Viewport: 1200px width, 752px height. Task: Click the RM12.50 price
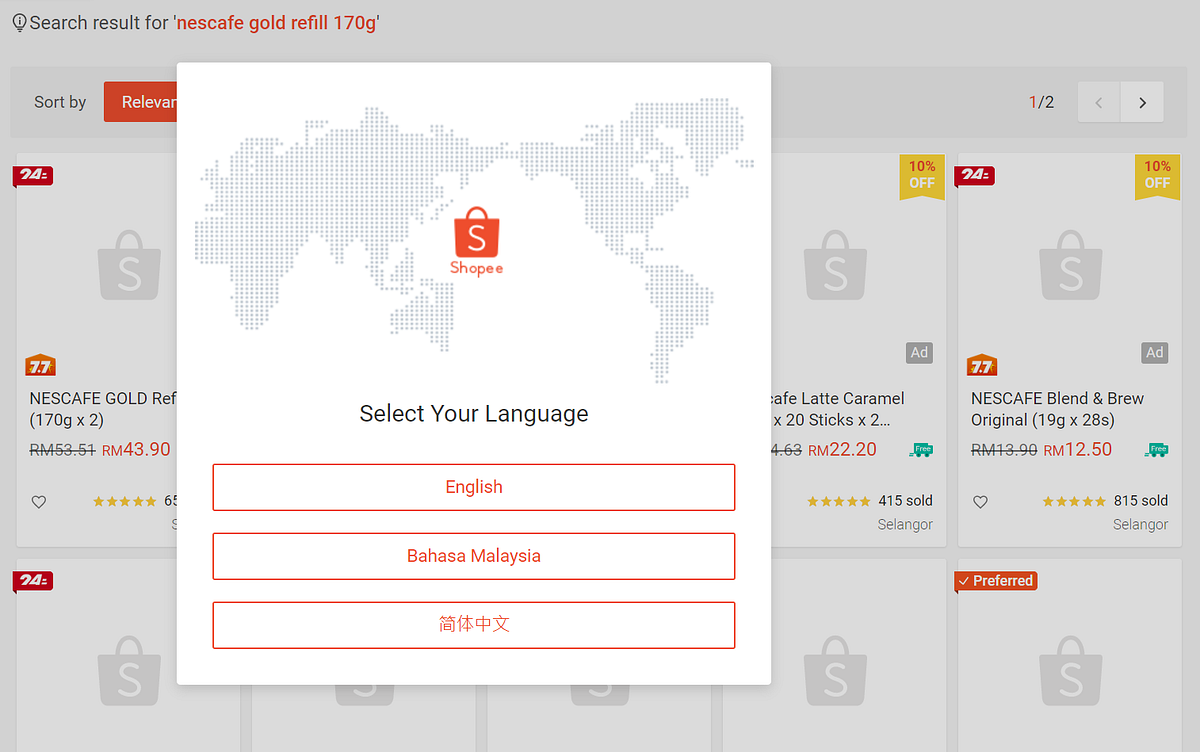1078,450
